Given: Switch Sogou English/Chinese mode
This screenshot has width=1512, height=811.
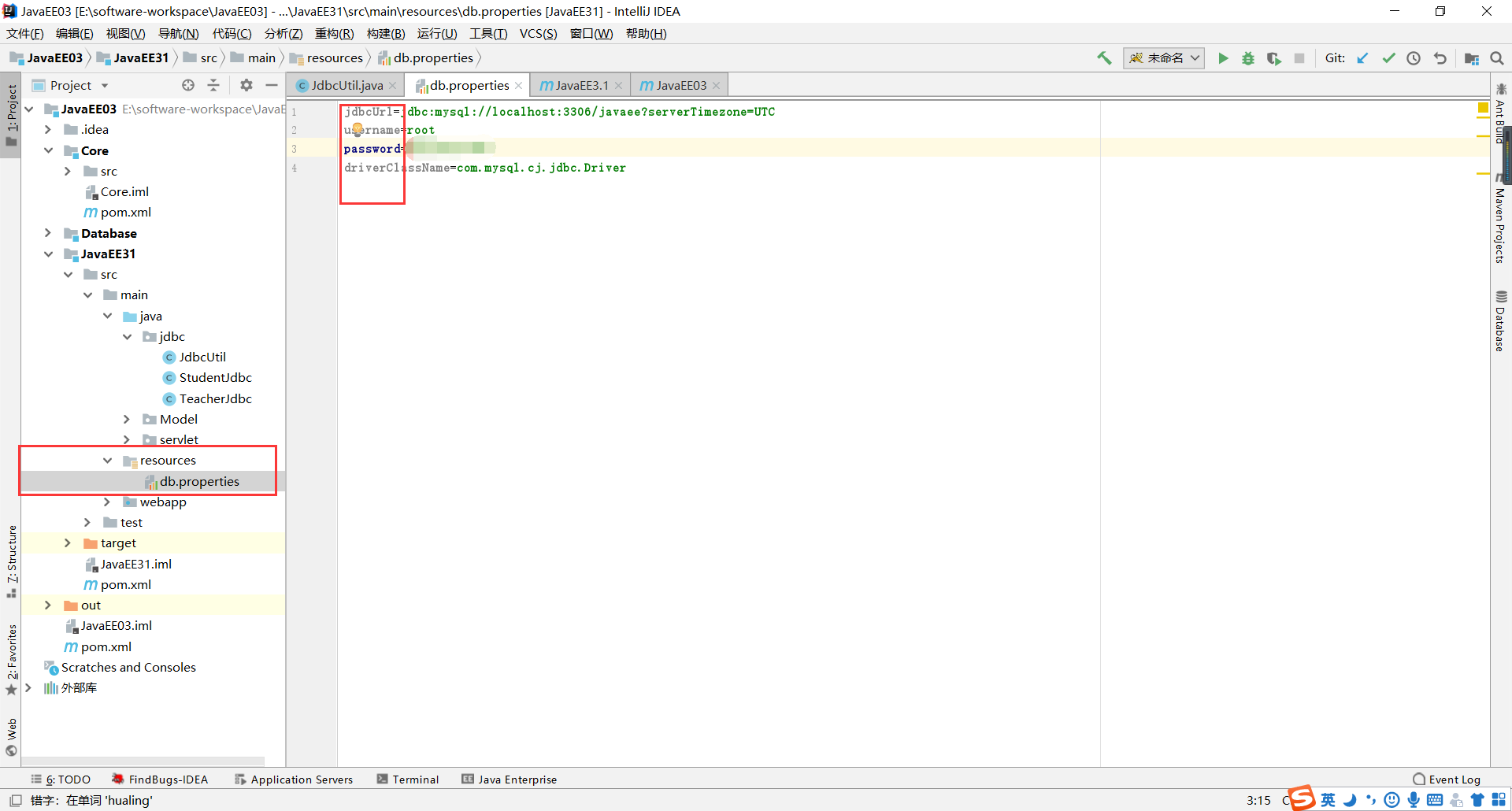Looking at the screenshot, I should point(1328,800).
